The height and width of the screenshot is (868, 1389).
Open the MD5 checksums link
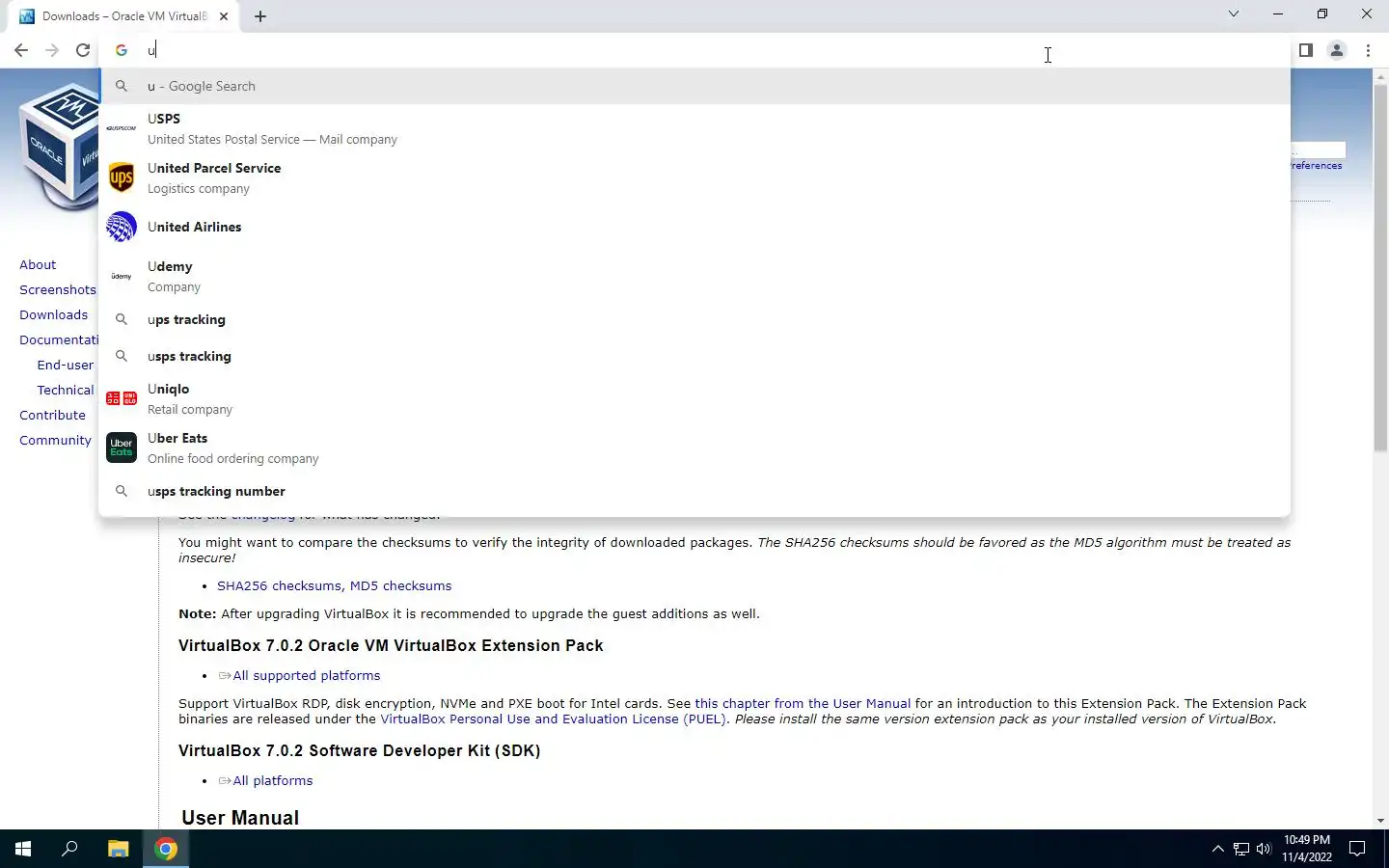tap(400, 585)
